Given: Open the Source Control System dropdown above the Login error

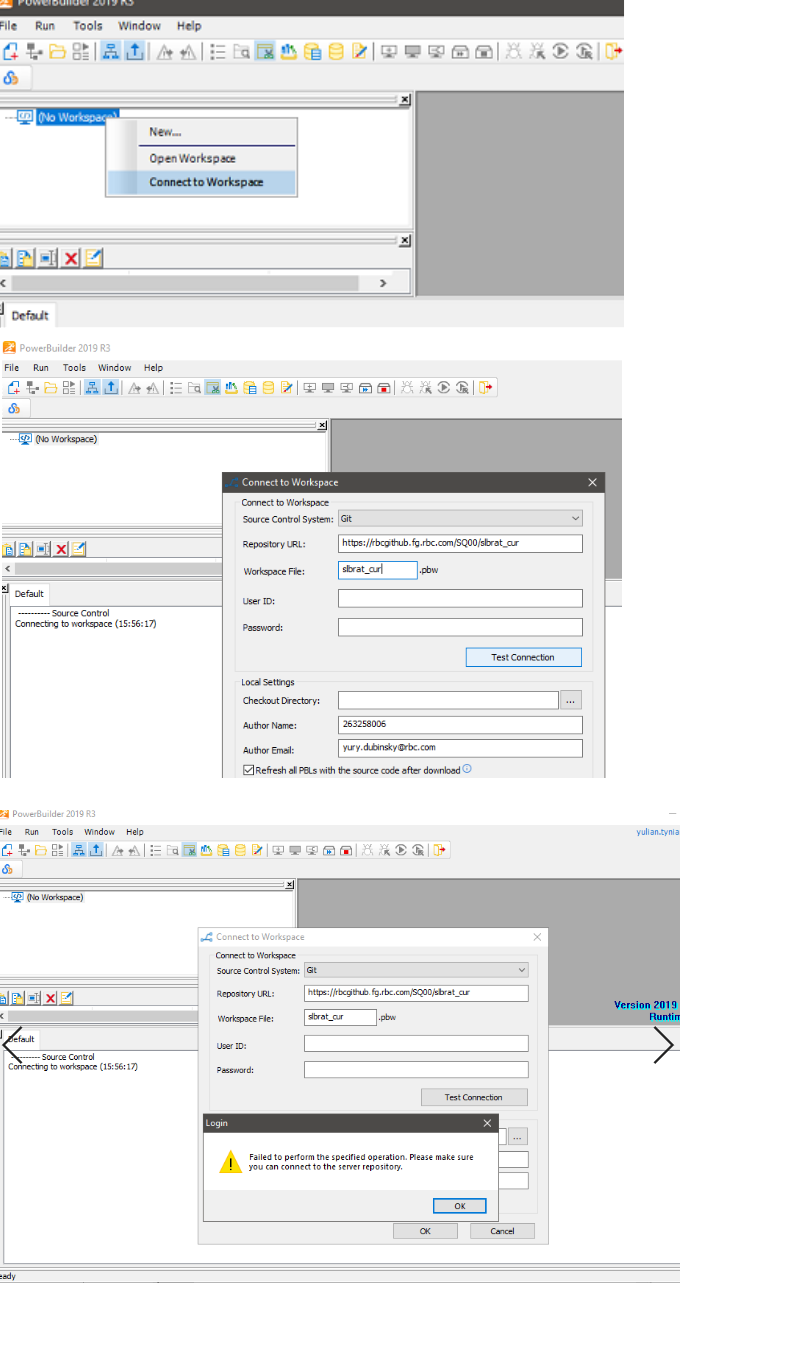Looking at the screenshot, I should (x=521, y=970).
